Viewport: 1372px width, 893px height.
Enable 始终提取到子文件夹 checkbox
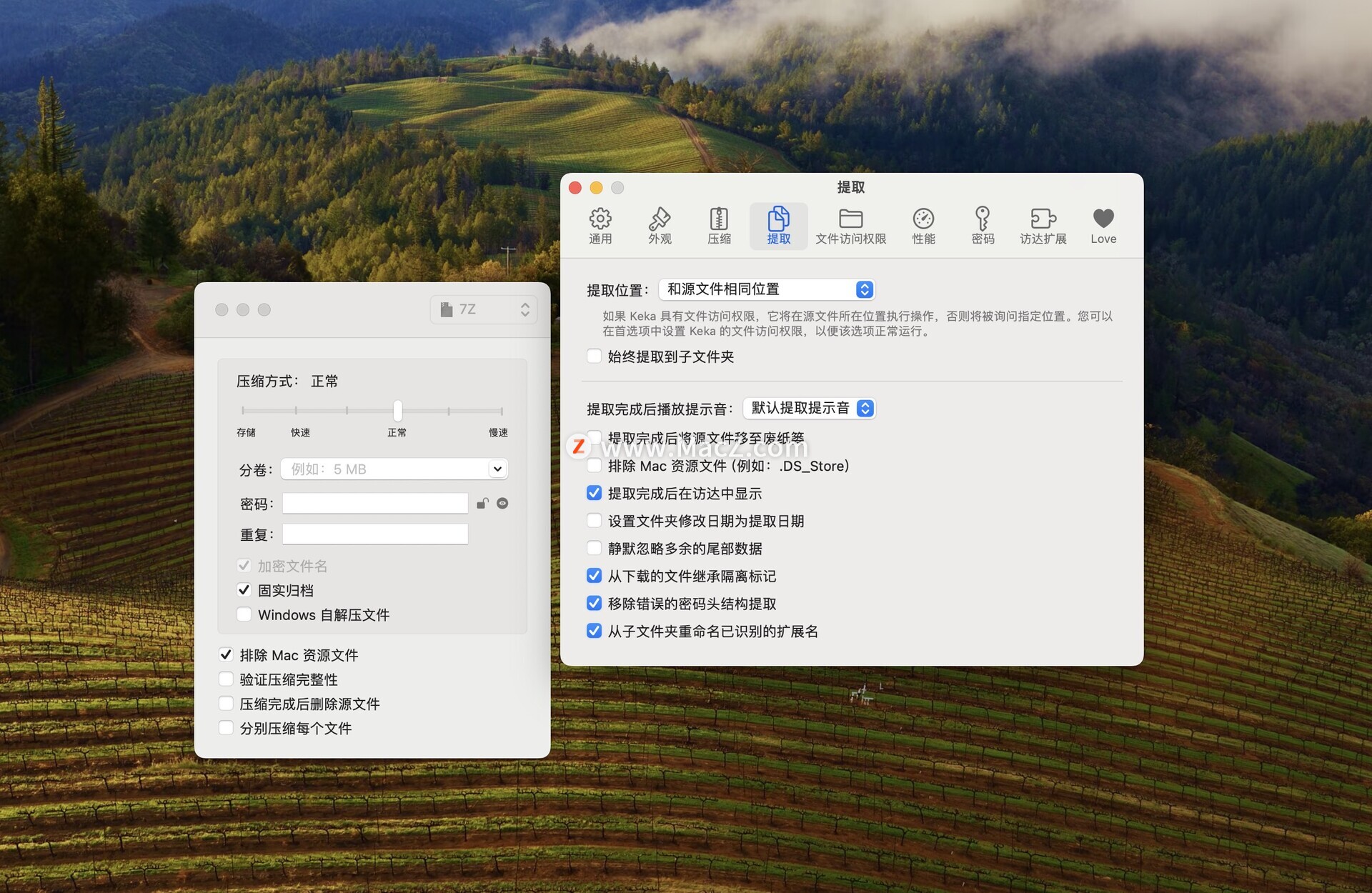(x=594, y=356)
